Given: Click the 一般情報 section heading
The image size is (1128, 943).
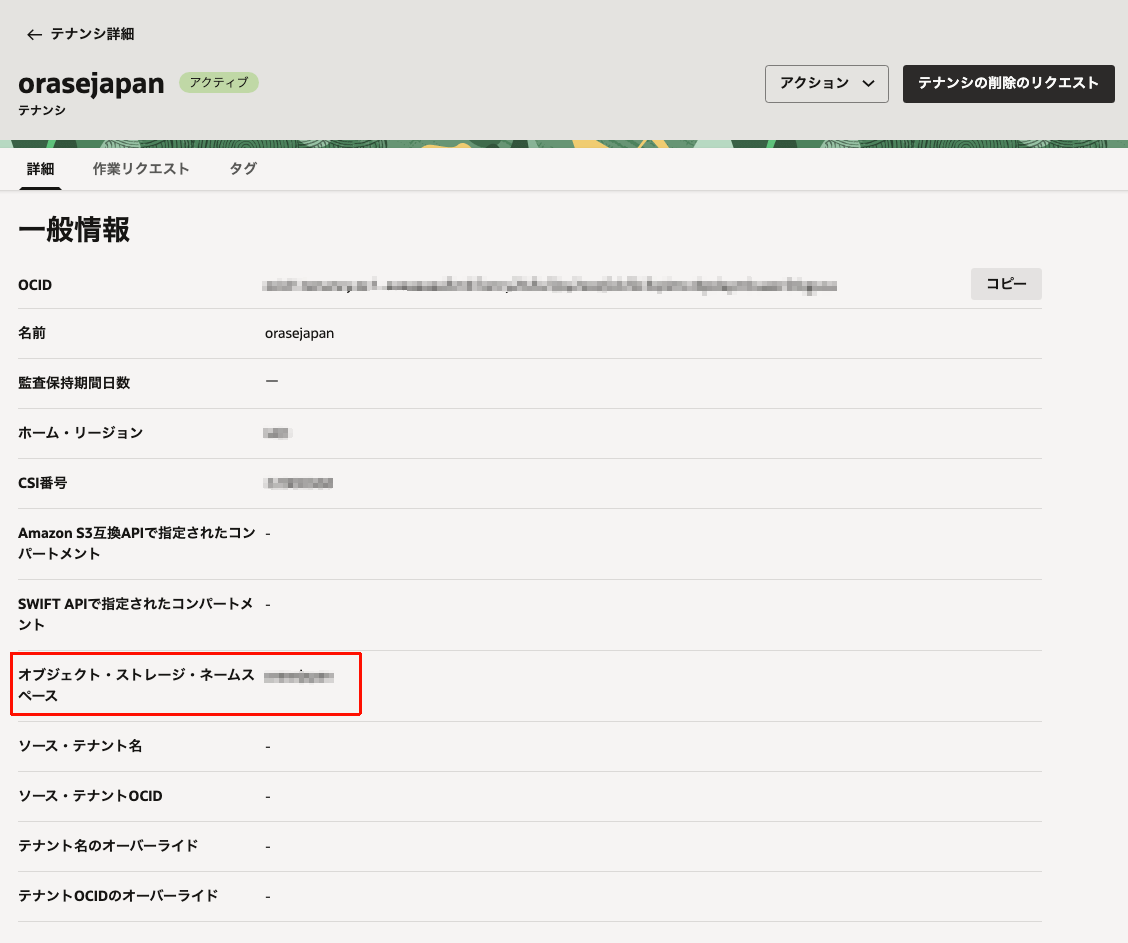Looking at the screenshot, I should coord(74,230).
